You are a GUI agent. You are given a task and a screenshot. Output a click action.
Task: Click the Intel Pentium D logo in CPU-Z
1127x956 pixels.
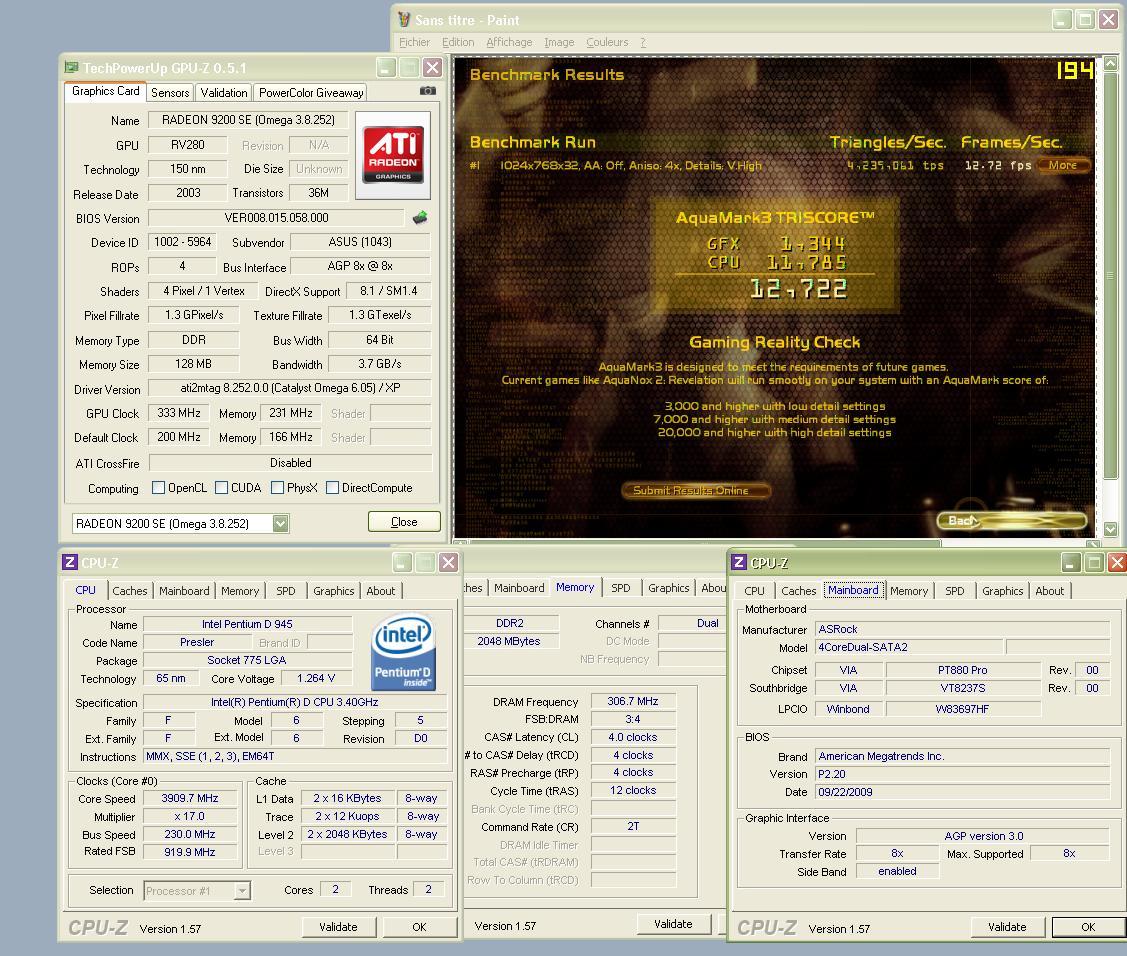[402, 652]
